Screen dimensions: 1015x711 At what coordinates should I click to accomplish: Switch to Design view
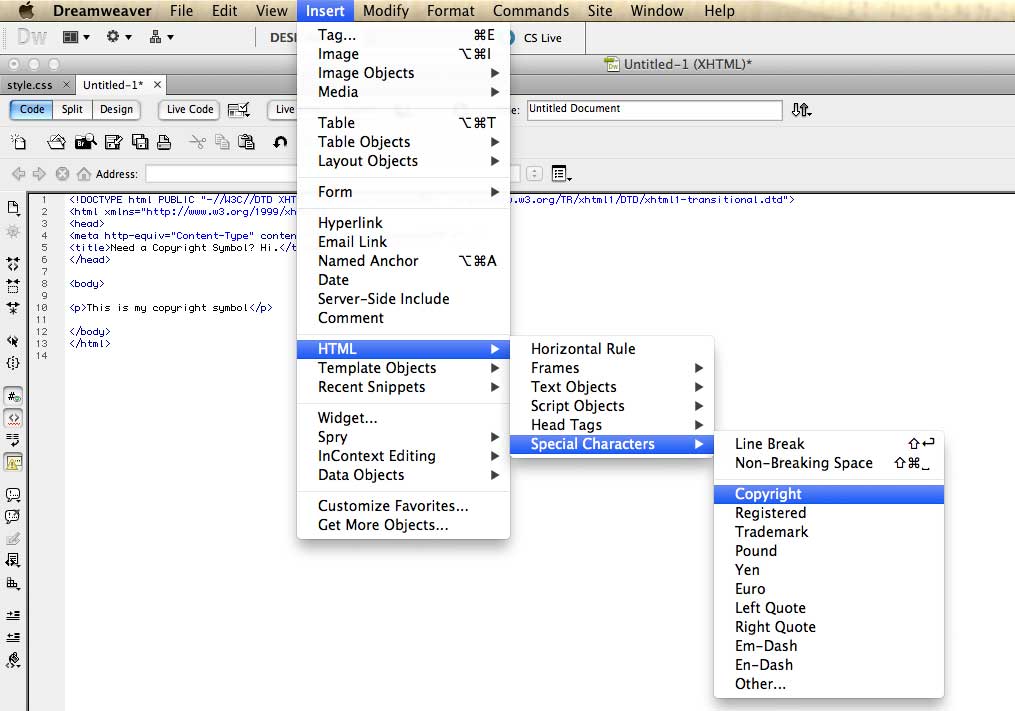[117, 109]
